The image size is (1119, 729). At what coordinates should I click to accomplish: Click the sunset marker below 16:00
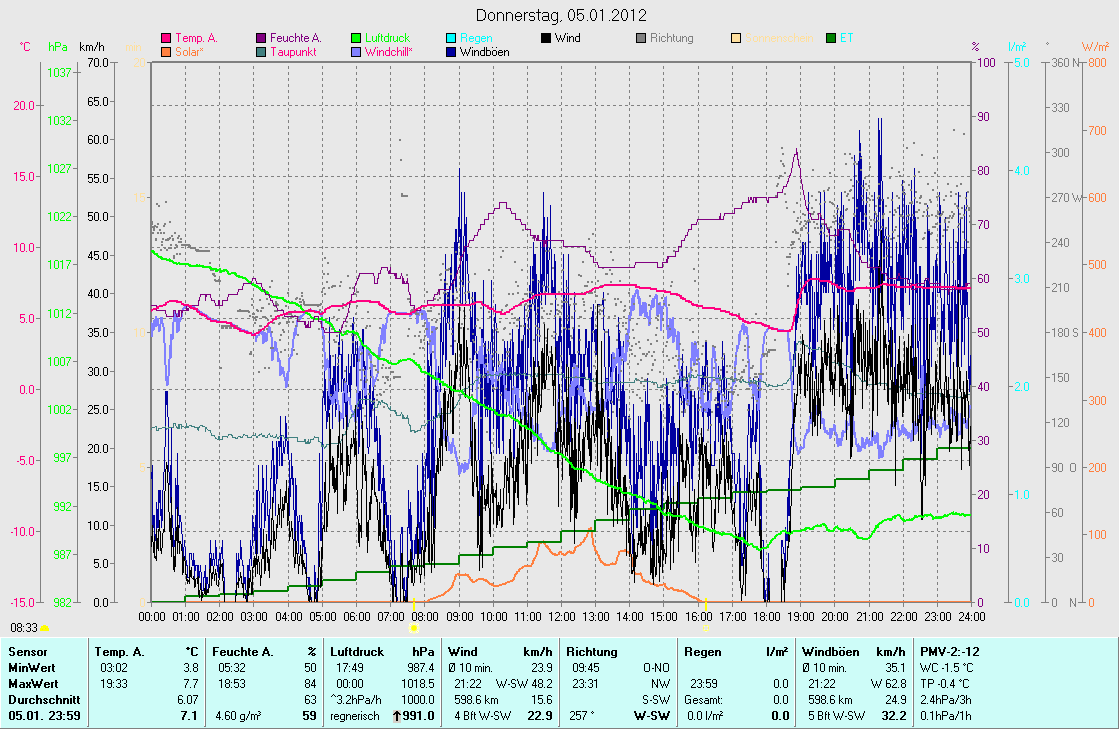click(x=705, y=628)
